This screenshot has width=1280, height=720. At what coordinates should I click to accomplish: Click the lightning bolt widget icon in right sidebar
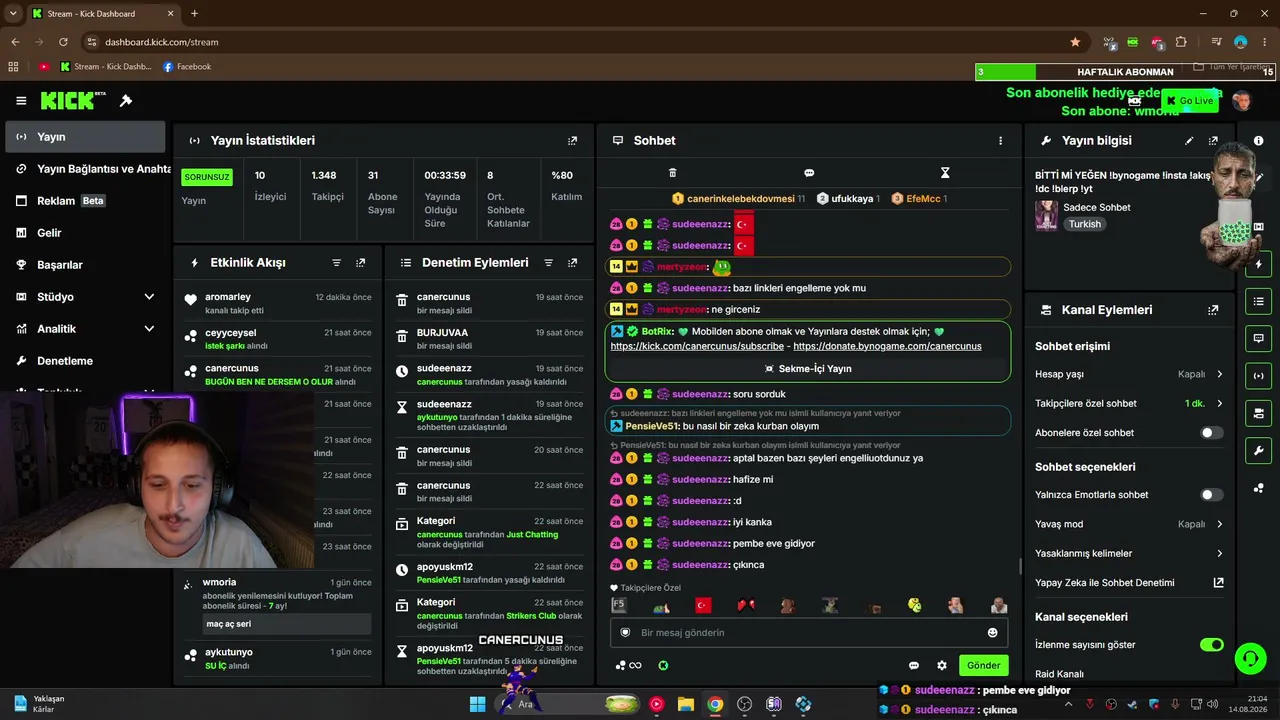pos(1258,265)
